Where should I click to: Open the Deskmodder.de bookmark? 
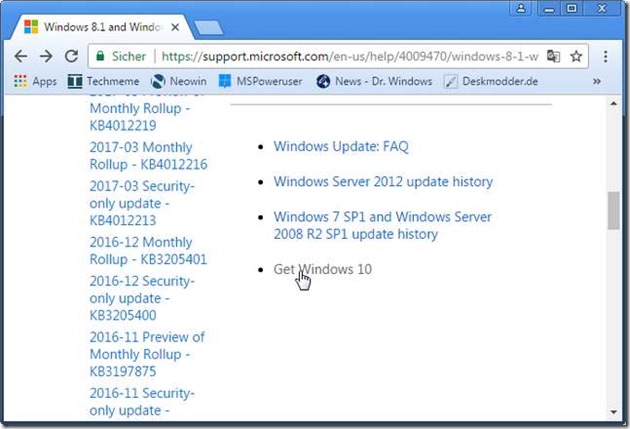click(491, 81)
